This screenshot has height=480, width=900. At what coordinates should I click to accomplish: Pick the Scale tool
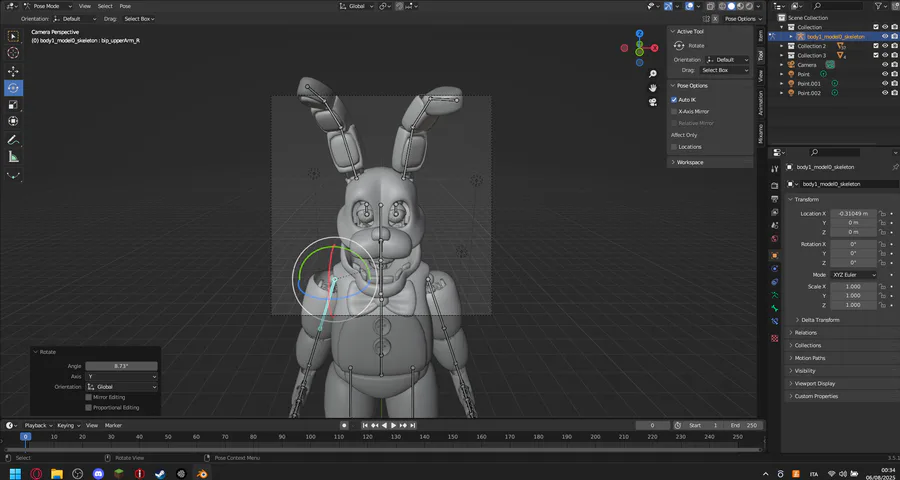(x=14, y=104)
